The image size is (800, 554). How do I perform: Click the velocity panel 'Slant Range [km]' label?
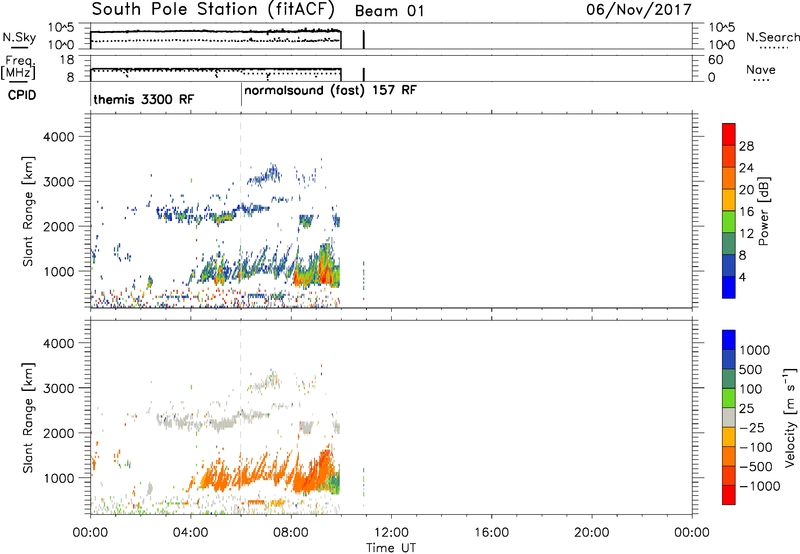pyautogui.click(x=28, y=418)
